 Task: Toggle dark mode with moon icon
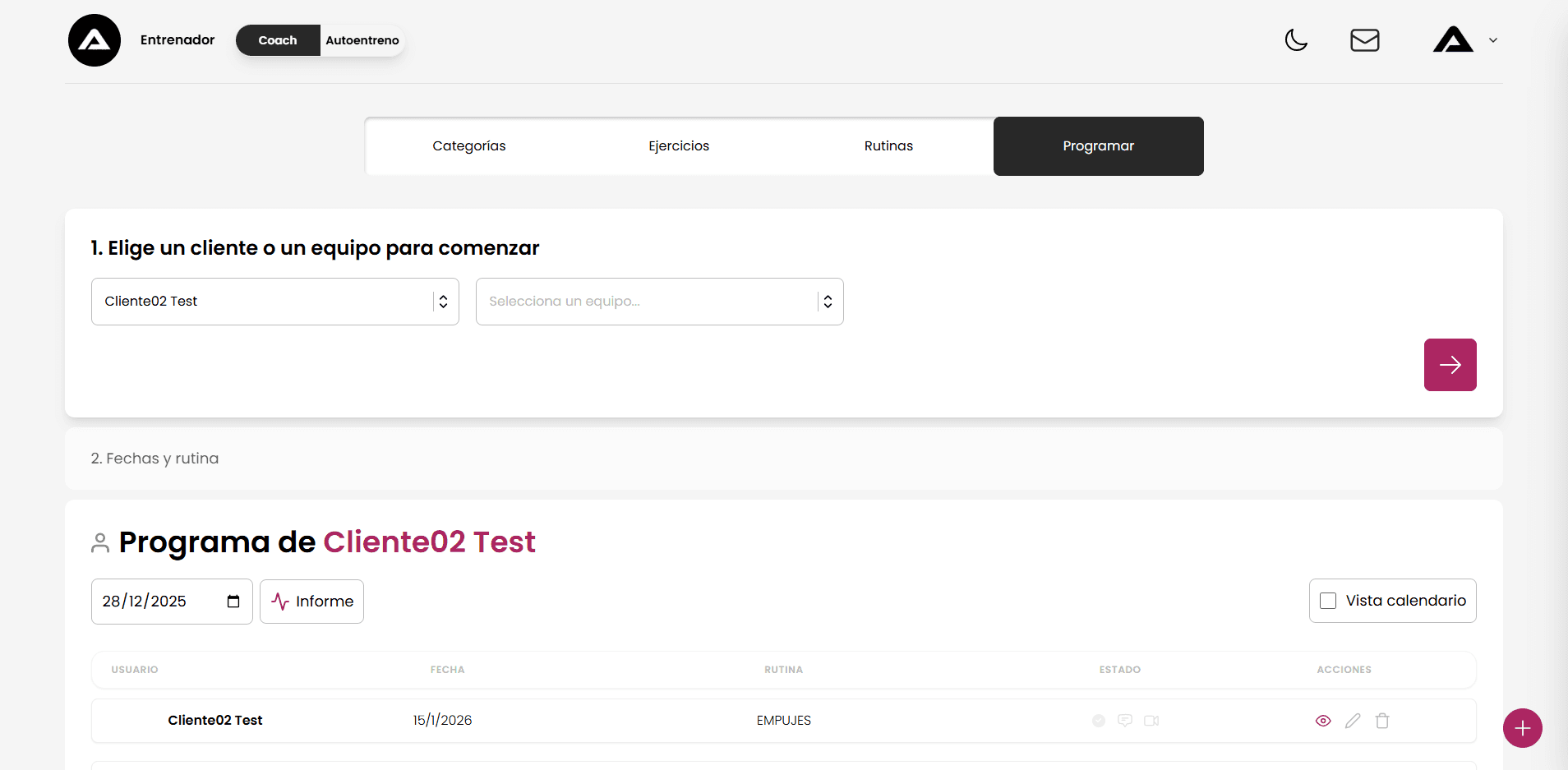pos(1296,40)
